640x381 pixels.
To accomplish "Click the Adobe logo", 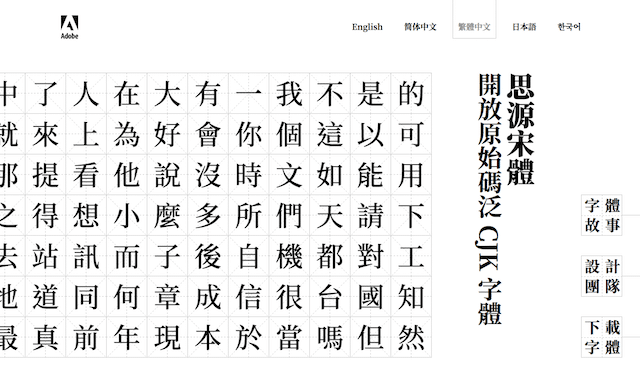I will (x=69, y=27).
